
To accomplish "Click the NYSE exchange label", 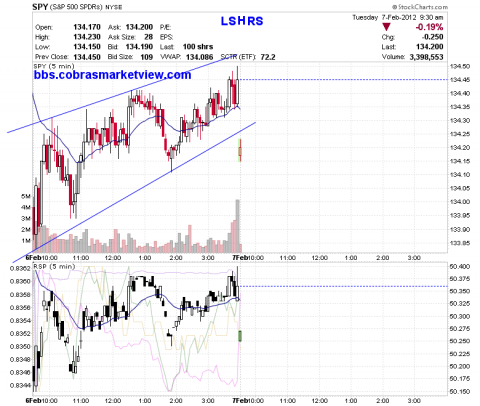I will pyautogui.click(x=114, y=8).
